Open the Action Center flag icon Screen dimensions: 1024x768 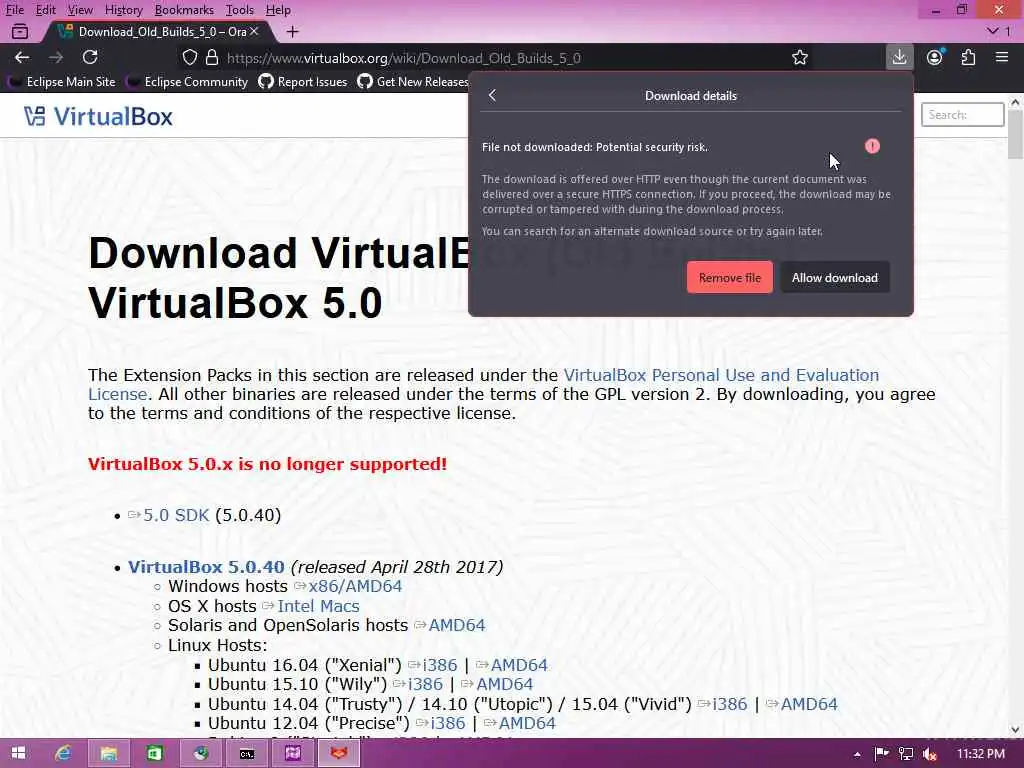(882, 754)
